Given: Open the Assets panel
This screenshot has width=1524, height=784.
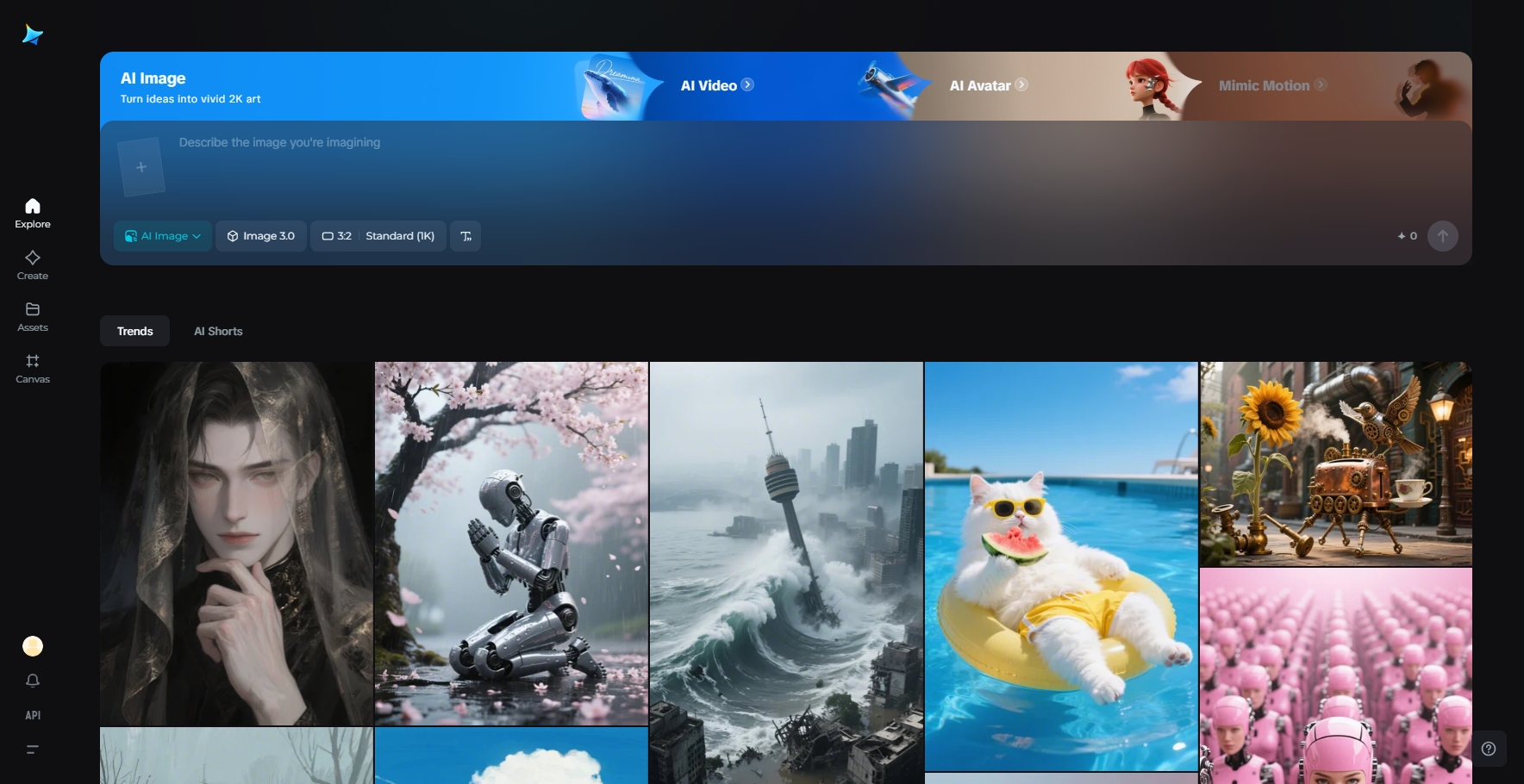Looking at the screenshot, I should 32,315.
